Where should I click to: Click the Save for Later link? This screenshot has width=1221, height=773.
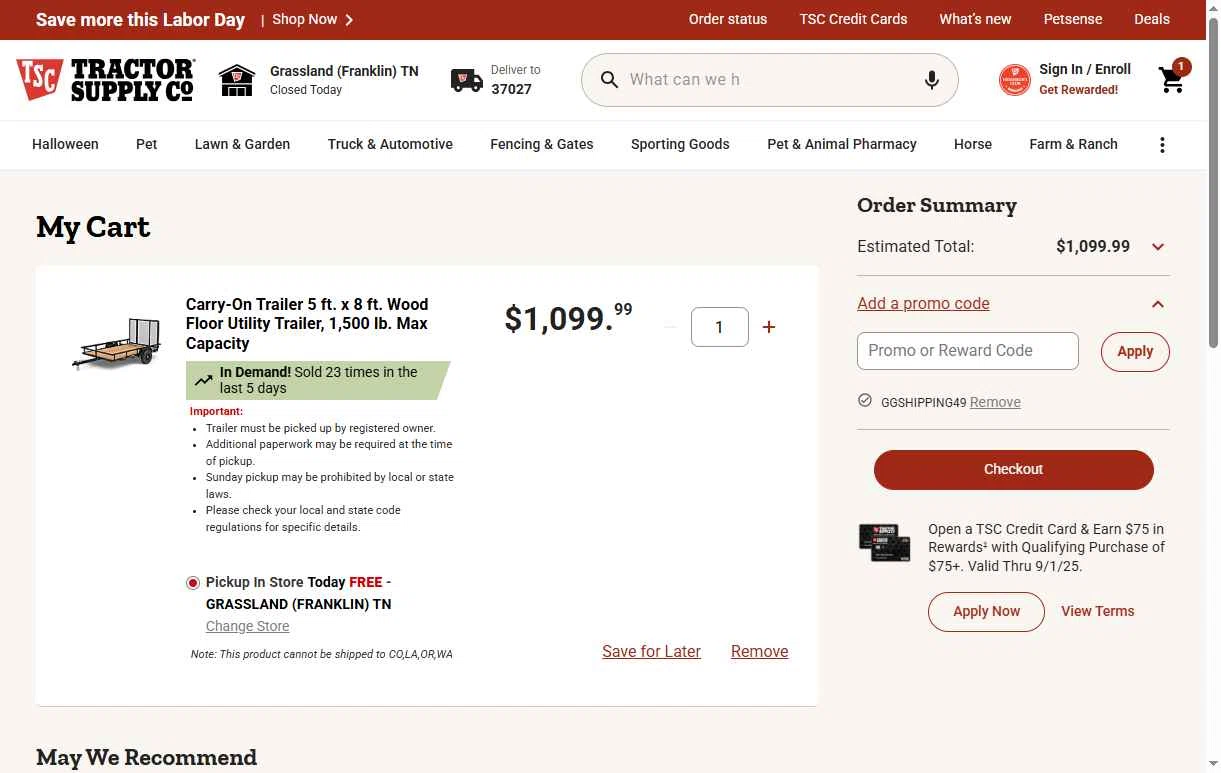pos(651,651)
